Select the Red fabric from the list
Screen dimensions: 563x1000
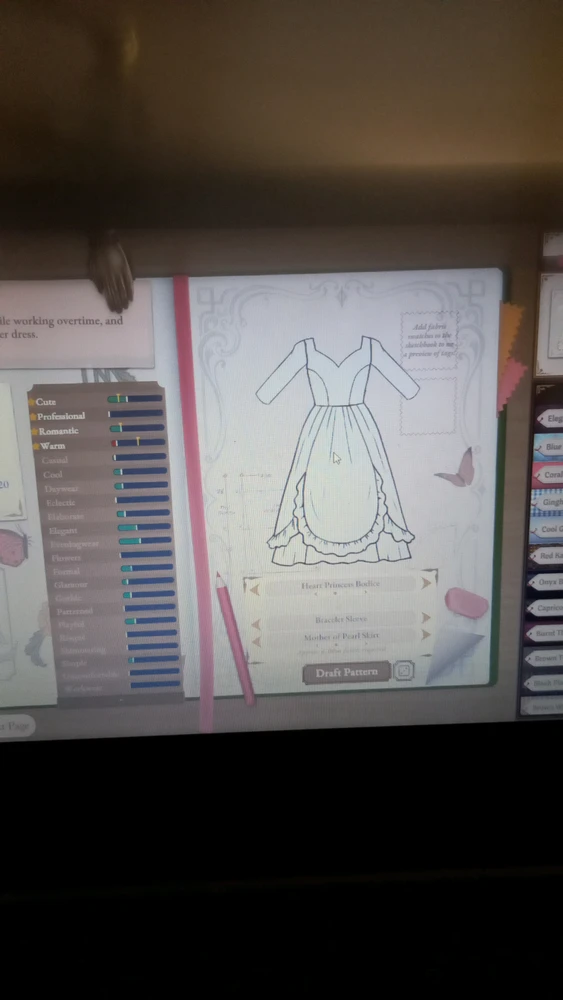pyautogui.click(x=546, y=555)
